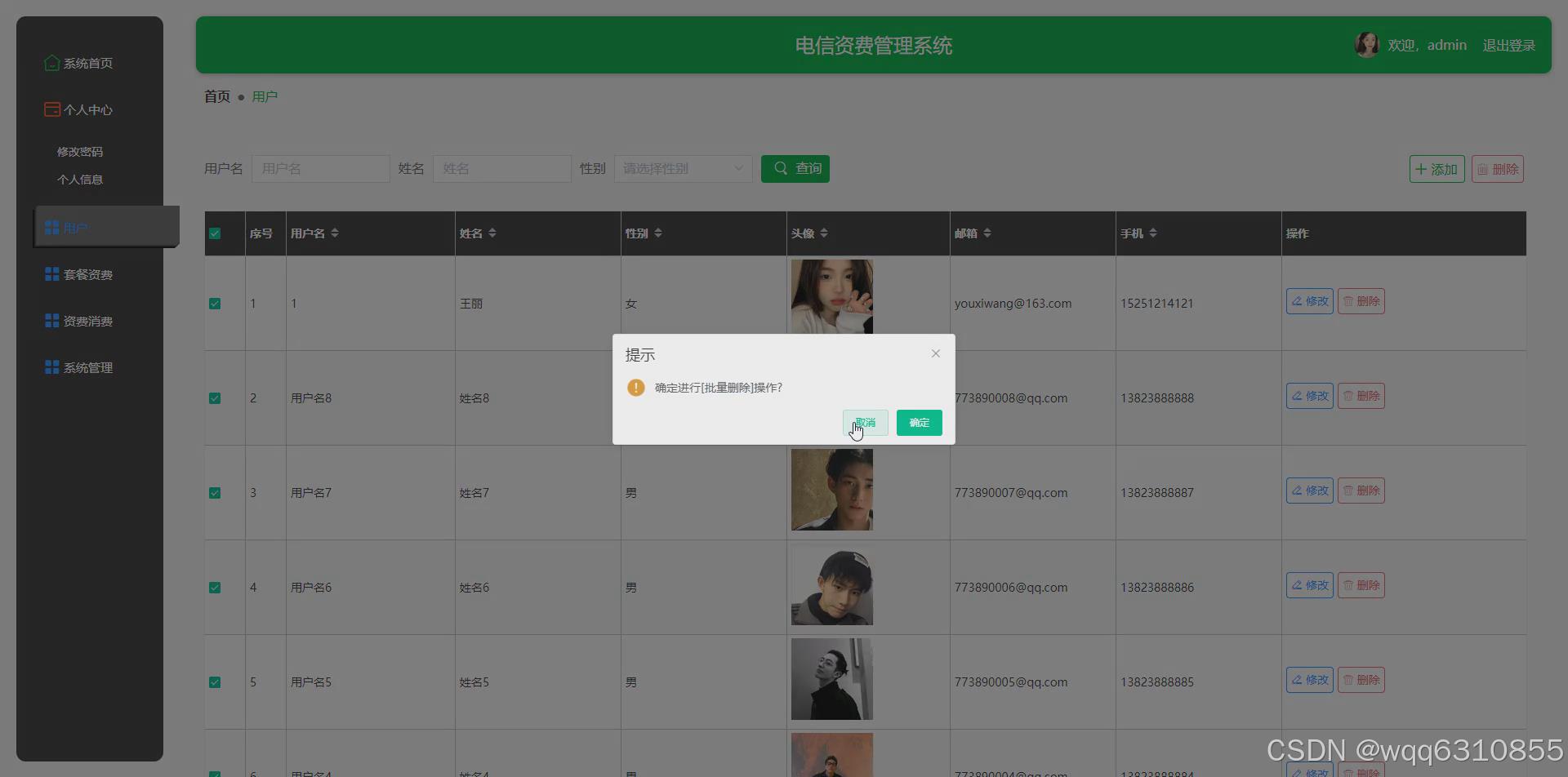Open 个人信息 submenu item
The height and width of the screenshot is (777, 1568).
(80, 180)
